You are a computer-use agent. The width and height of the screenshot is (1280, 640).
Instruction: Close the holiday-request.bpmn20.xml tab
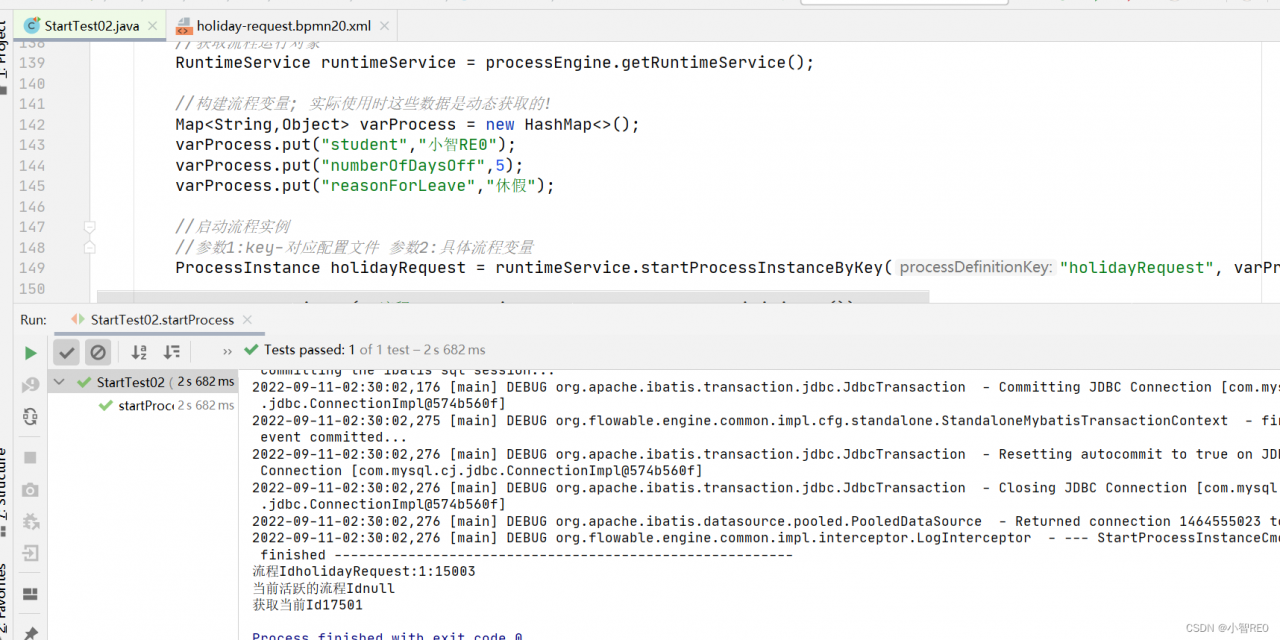(x=386, y=26)
